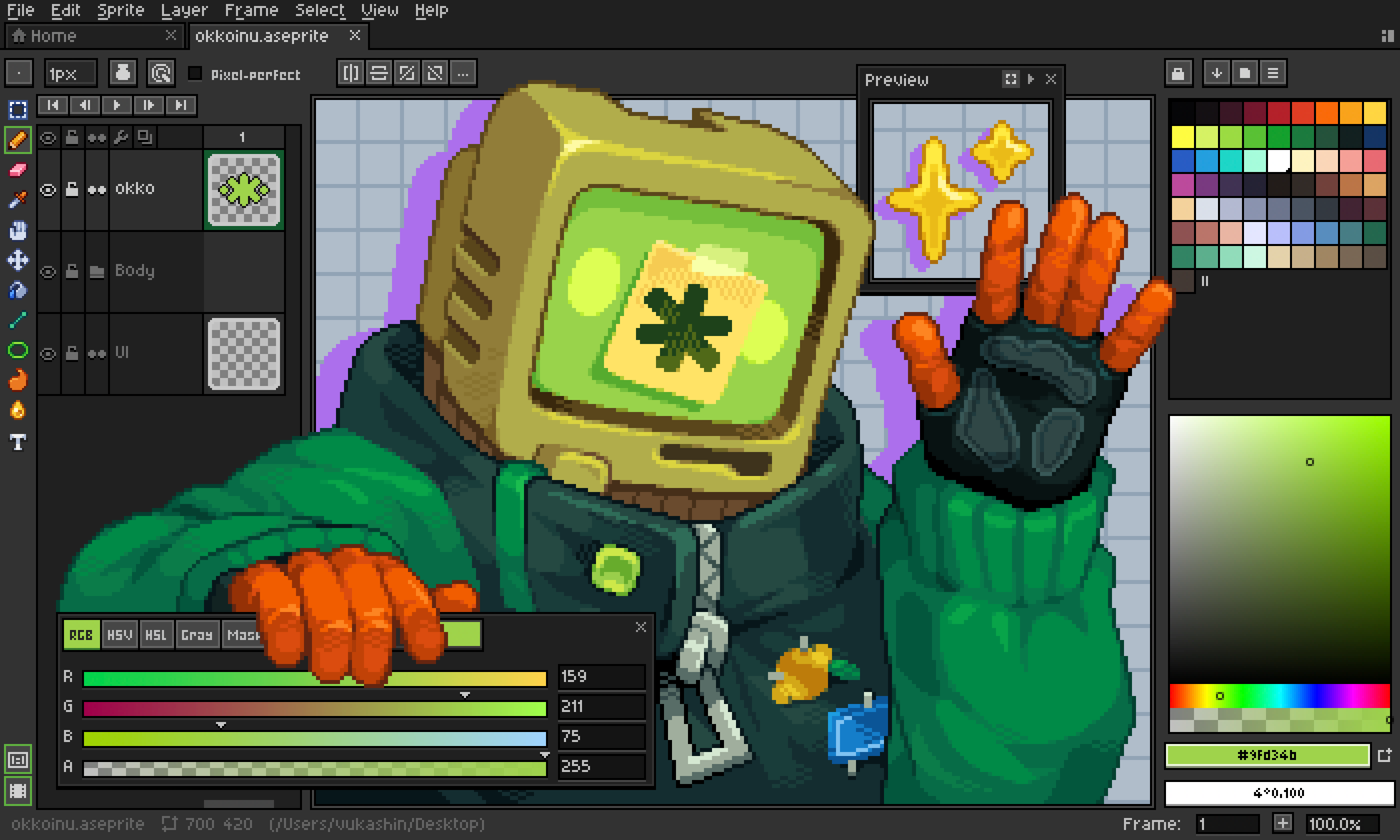Click the foreground color #9fd34b button
The image size is (1400, 840).
(x=1267, y=755)
